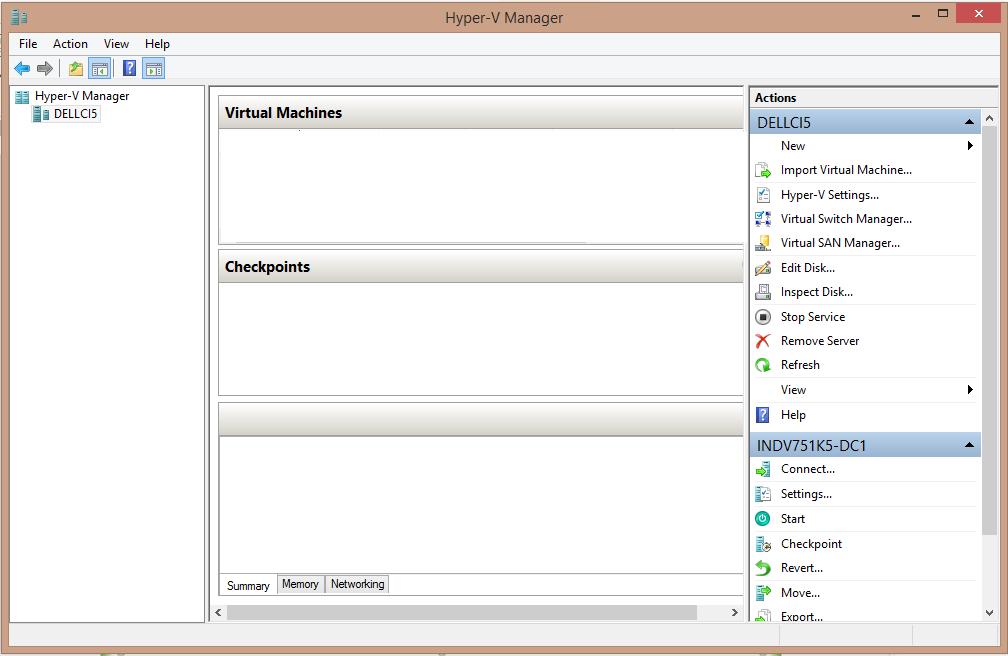Click the green Refresh icon
Viewport: 1008px width, 656px height.
[x=762, y=365]
